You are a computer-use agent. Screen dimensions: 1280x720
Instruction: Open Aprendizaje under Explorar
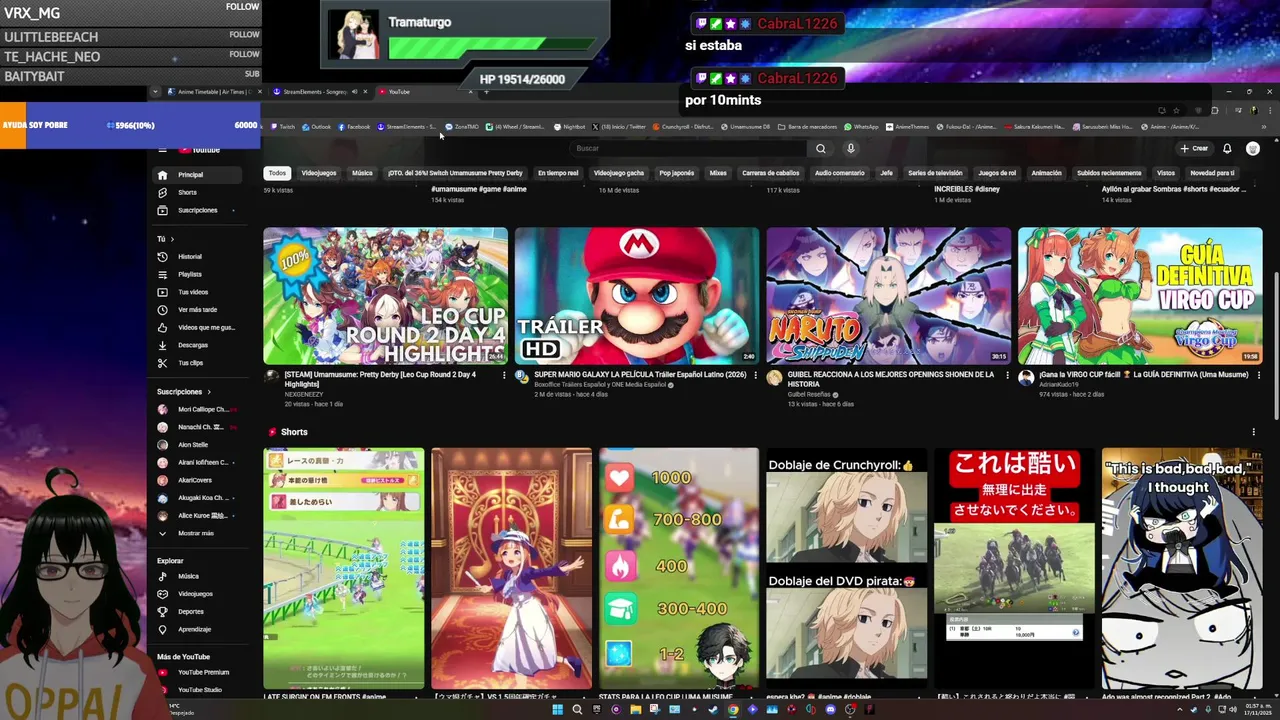click(x=198, y=629)
